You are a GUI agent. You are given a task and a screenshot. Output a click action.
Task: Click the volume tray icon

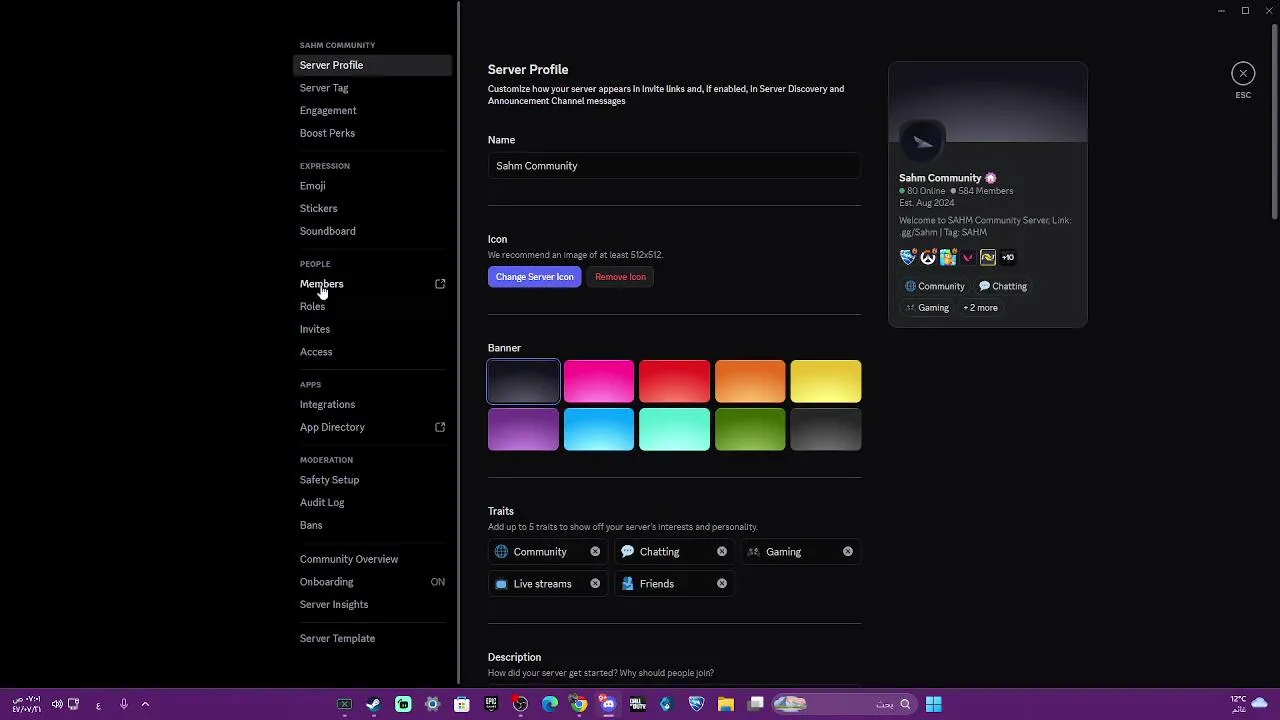coord(57,704)
